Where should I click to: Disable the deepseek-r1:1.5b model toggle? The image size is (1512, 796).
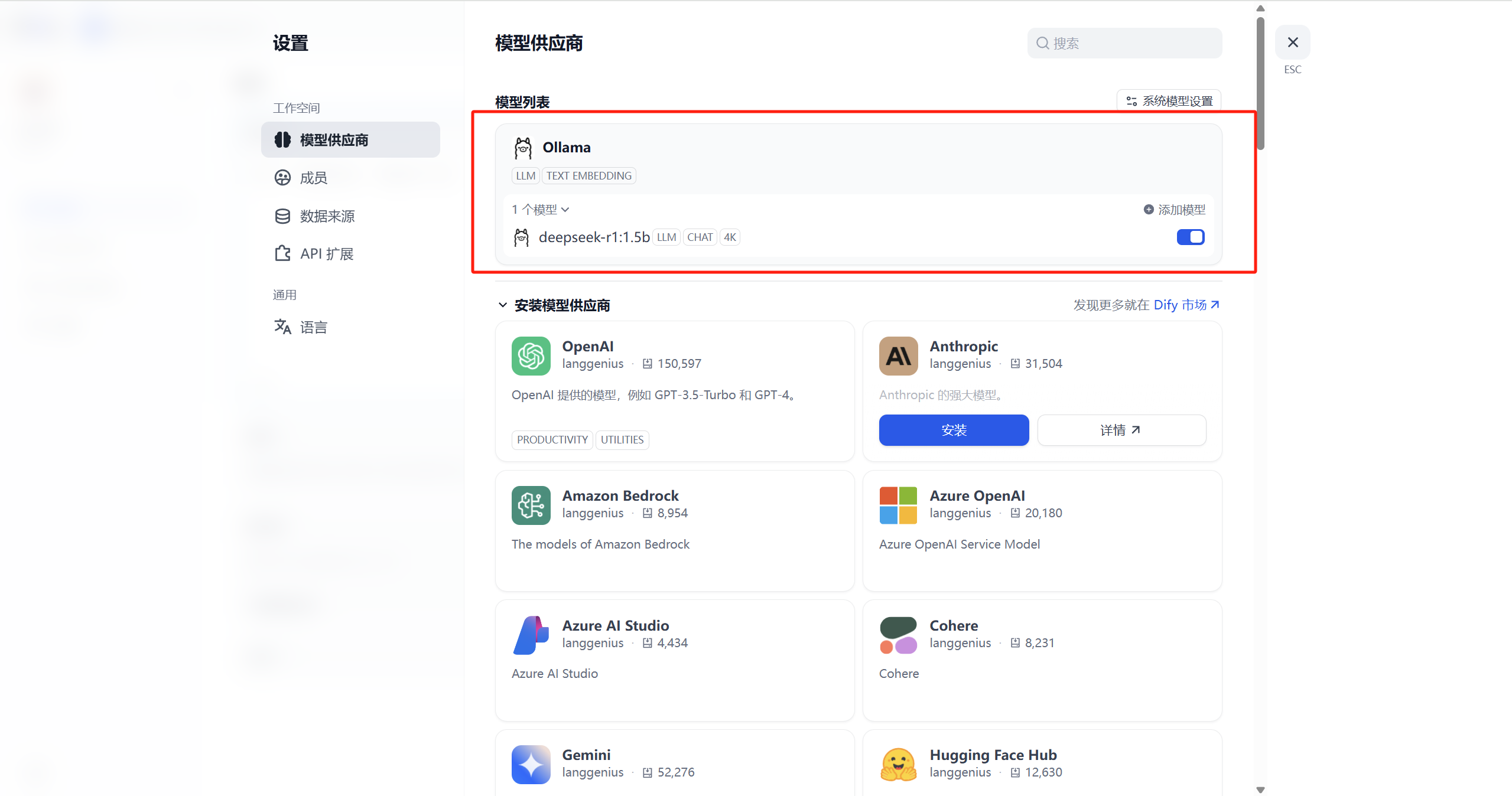point(1191,237)
